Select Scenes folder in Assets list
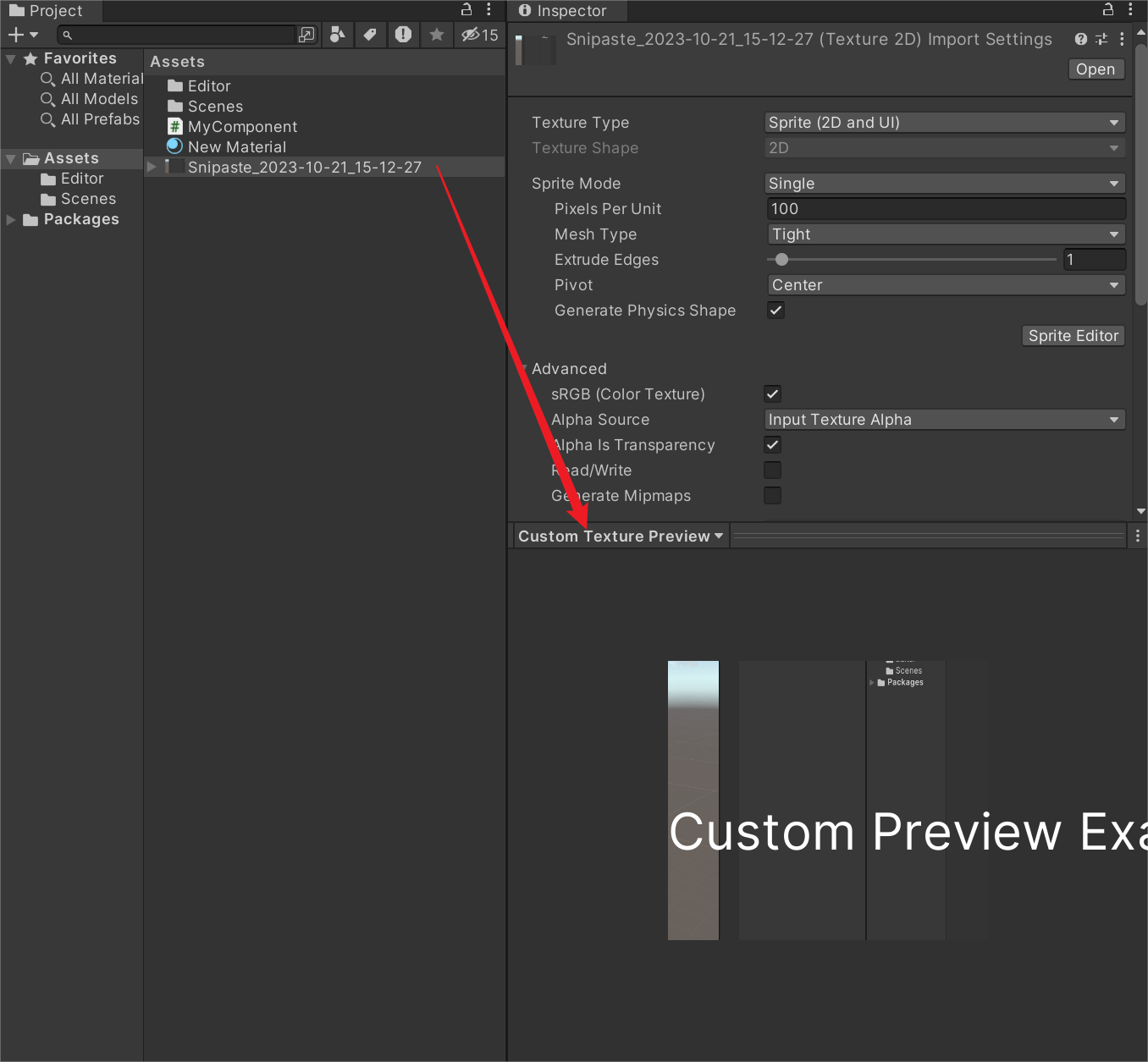Screen dimensions: 1148x1062 tap(206, 107)
